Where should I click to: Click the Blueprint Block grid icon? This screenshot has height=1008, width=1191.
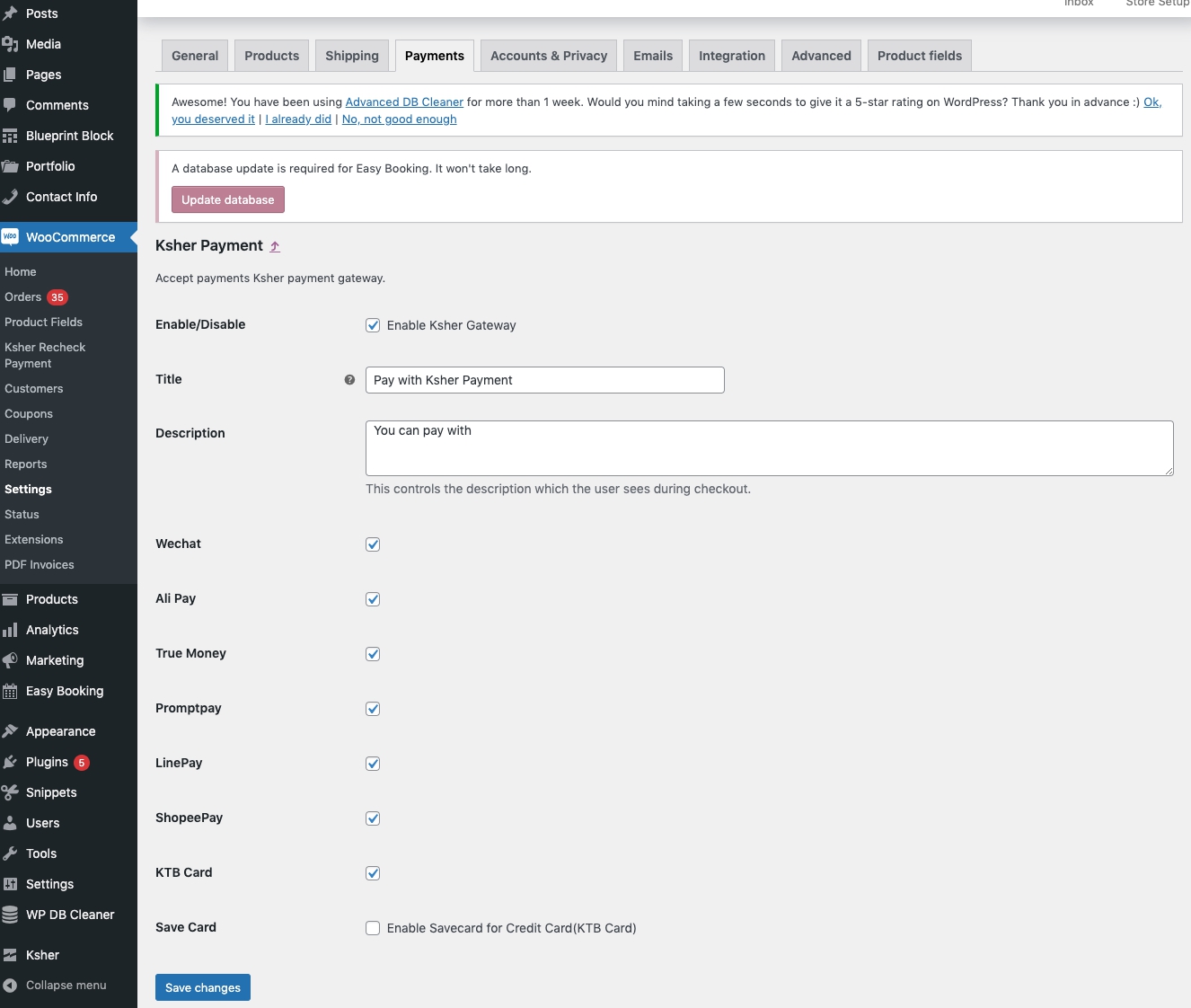[x=10, y=136]
